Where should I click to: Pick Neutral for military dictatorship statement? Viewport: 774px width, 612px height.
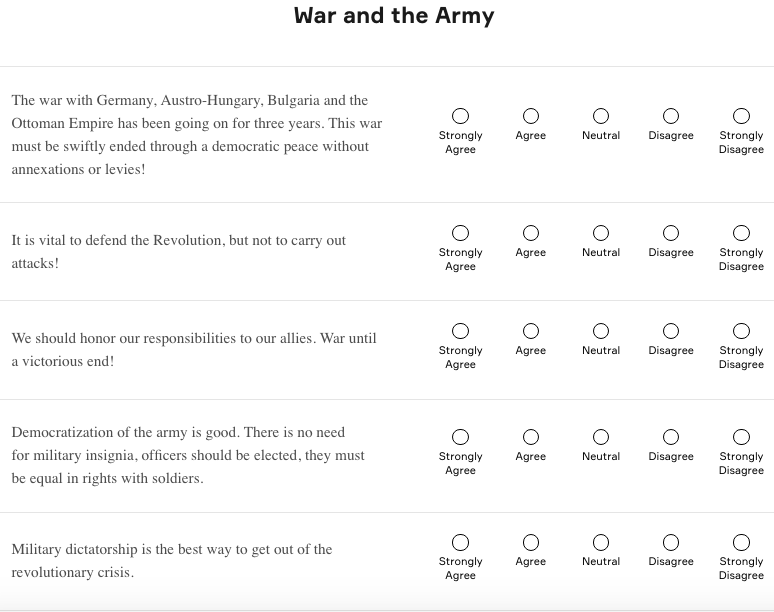click(601, 542)
